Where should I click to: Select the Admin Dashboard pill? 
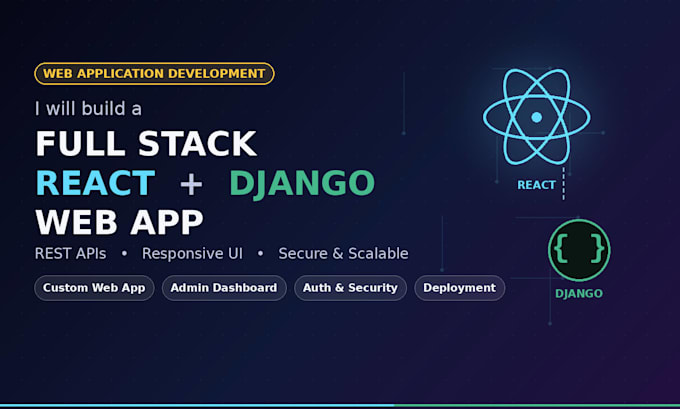click(x=224, y=288)
